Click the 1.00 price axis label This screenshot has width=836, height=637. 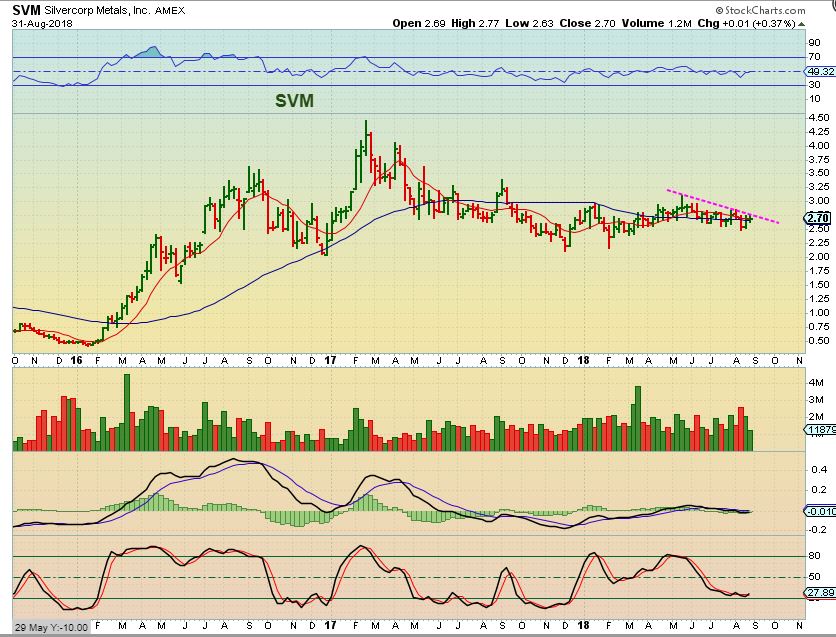(818, 313)
